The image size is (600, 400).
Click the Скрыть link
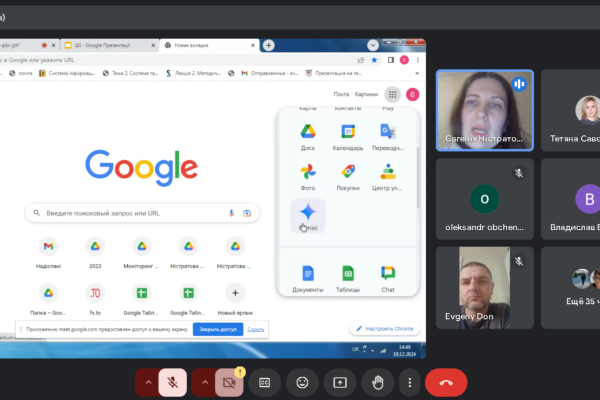(256, 329)
